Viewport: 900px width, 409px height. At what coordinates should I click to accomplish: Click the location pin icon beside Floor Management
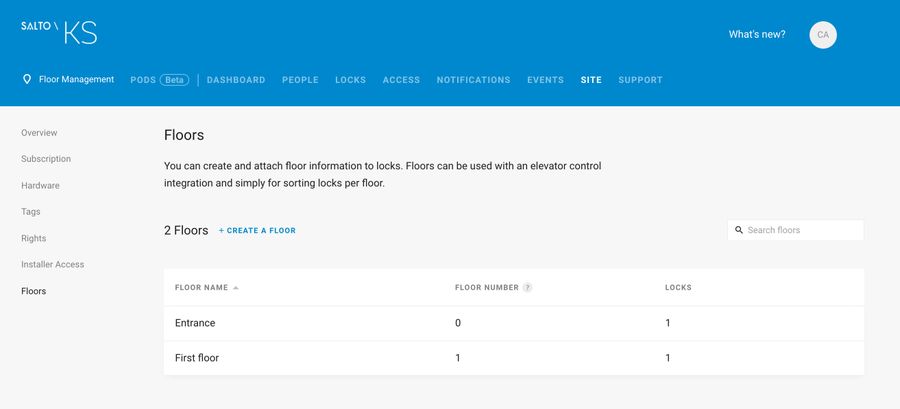[26, 80]
